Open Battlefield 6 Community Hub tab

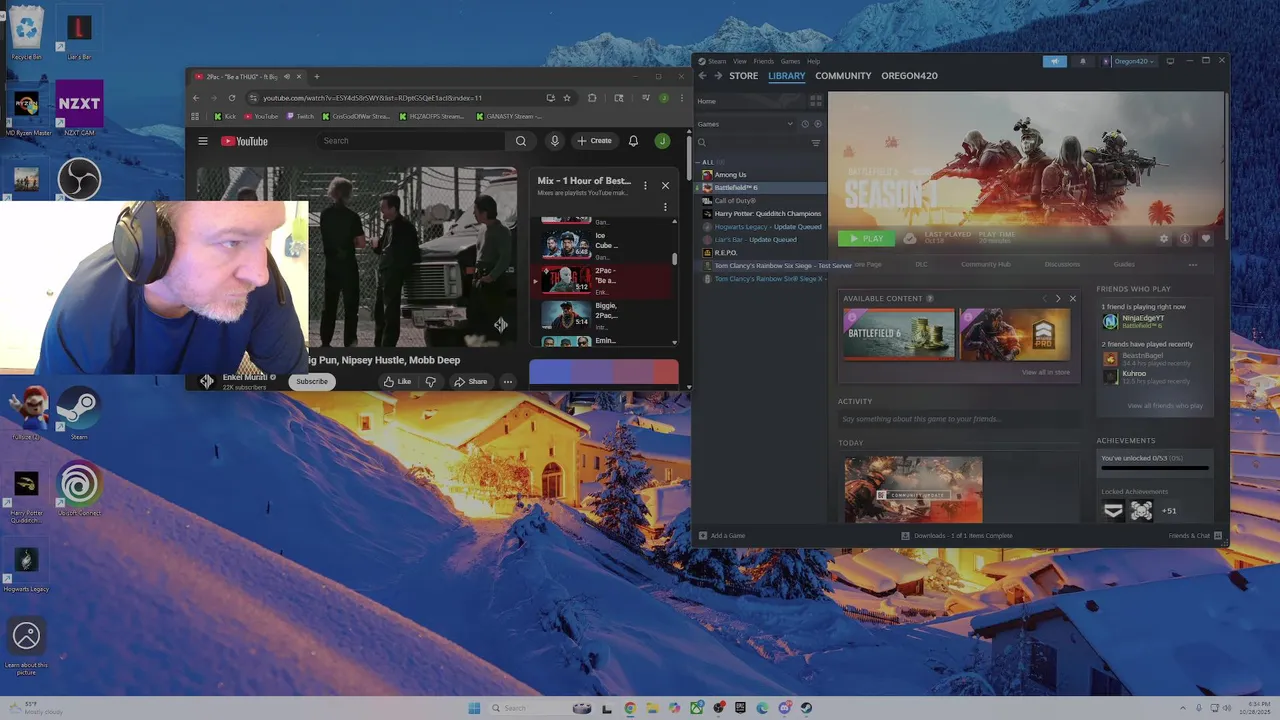986,264
